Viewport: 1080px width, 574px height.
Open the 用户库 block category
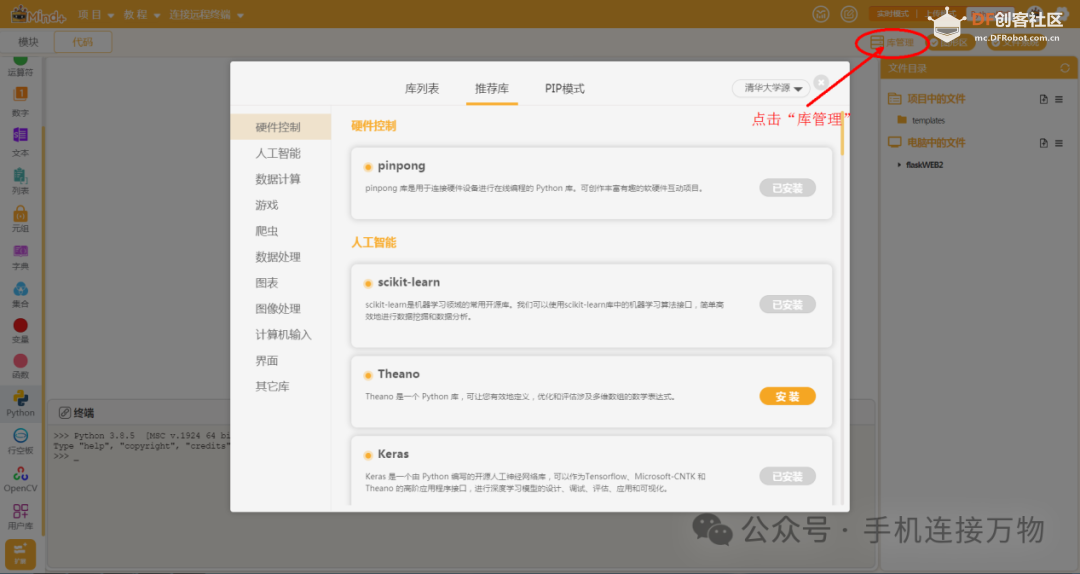pos(20,517)
